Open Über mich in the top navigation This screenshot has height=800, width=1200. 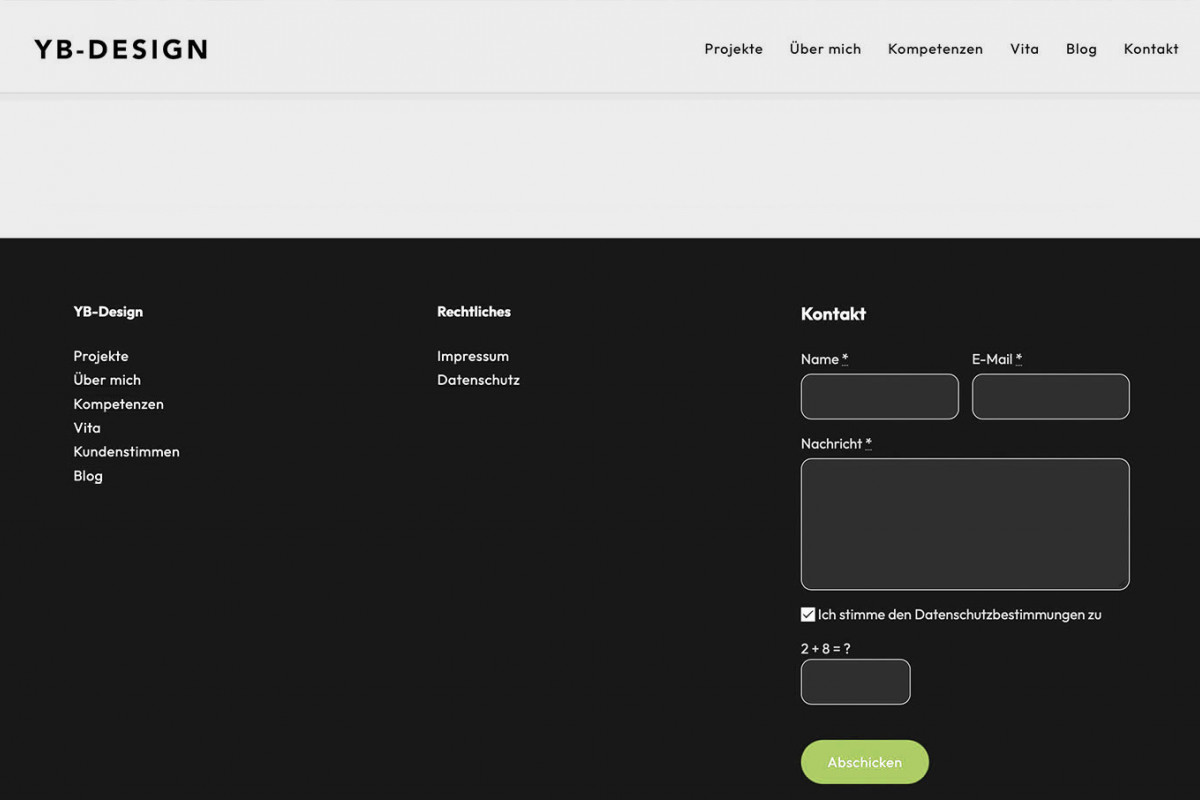[825, 49]
